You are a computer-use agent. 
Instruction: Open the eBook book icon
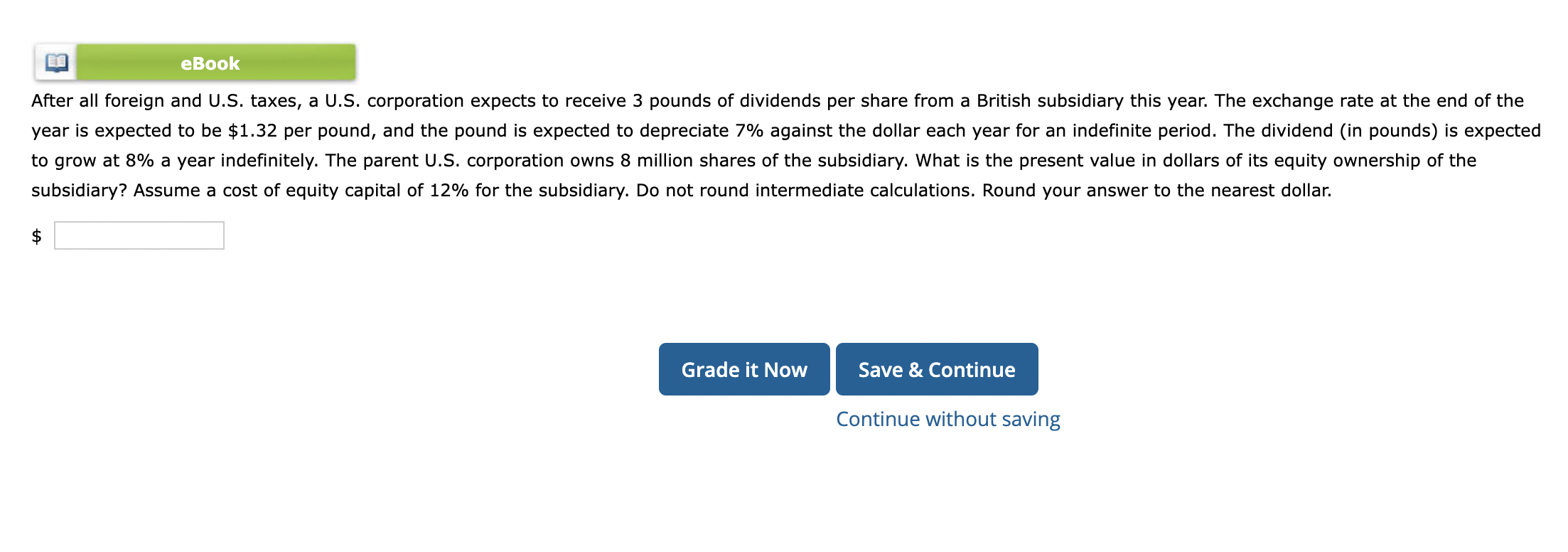pyautogui.click(x=56, y=63)
